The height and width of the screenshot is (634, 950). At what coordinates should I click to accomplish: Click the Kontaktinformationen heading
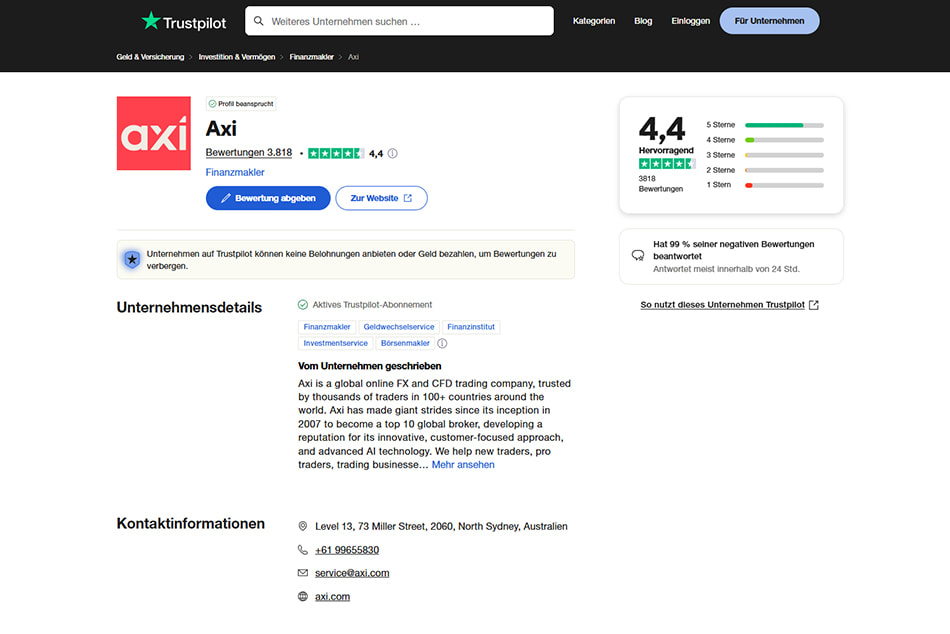point(191,524)
